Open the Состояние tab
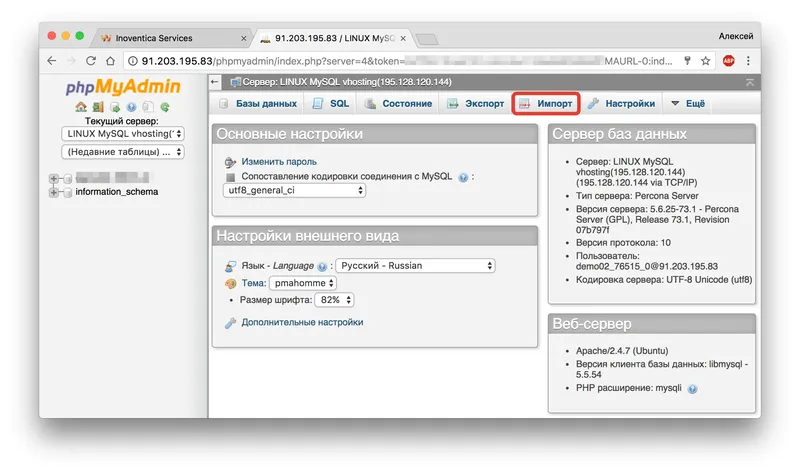 [x=398, y=104]
